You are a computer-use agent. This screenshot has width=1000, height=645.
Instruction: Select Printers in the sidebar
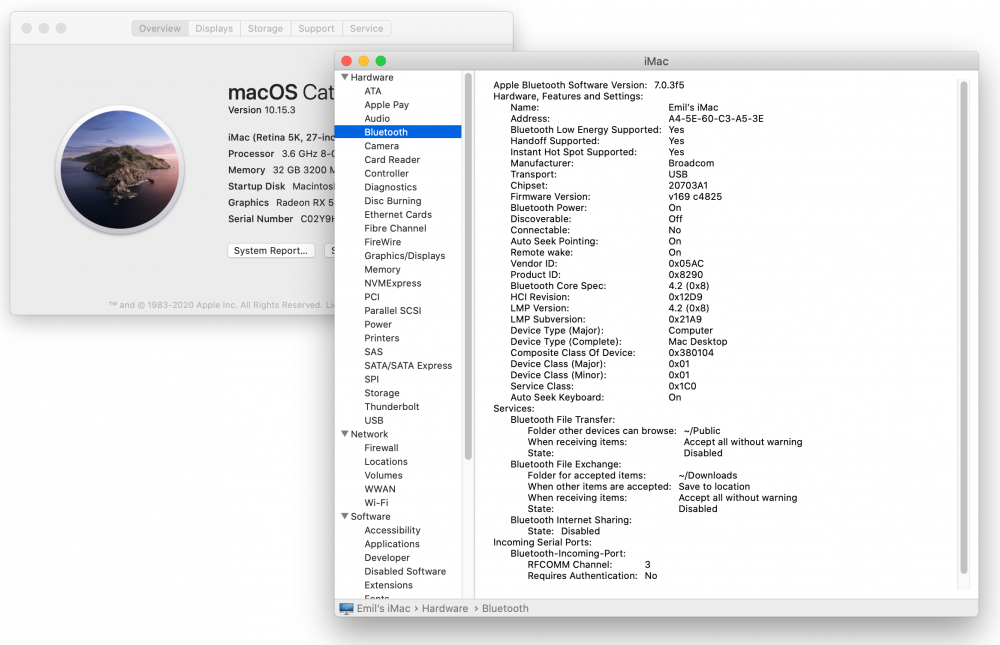click(x=382, y=338)
